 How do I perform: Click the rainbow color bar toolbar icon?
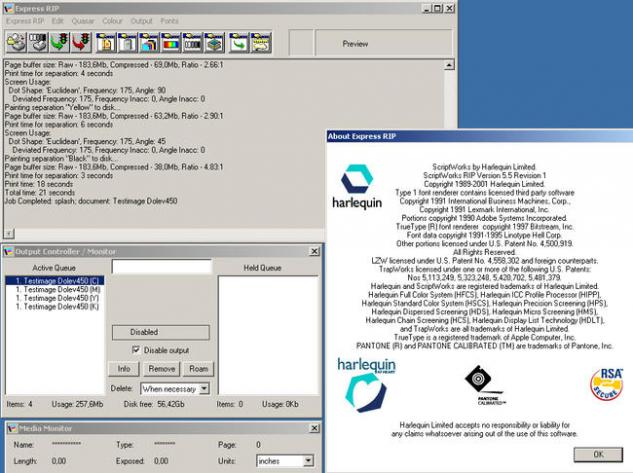tap(169, 43)
